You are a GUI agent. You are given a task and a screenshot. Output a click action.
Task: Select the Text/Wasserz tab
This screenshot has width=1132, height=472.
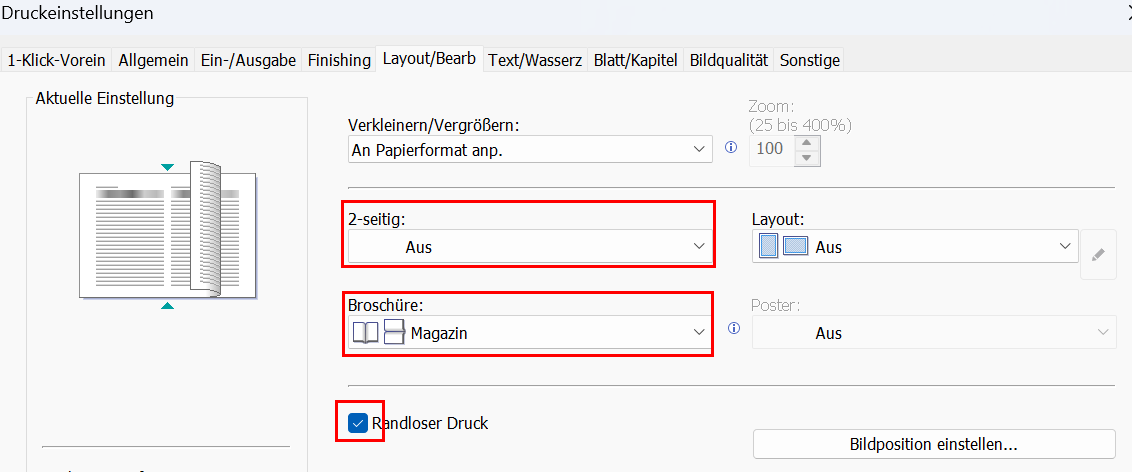click(535, 60)
